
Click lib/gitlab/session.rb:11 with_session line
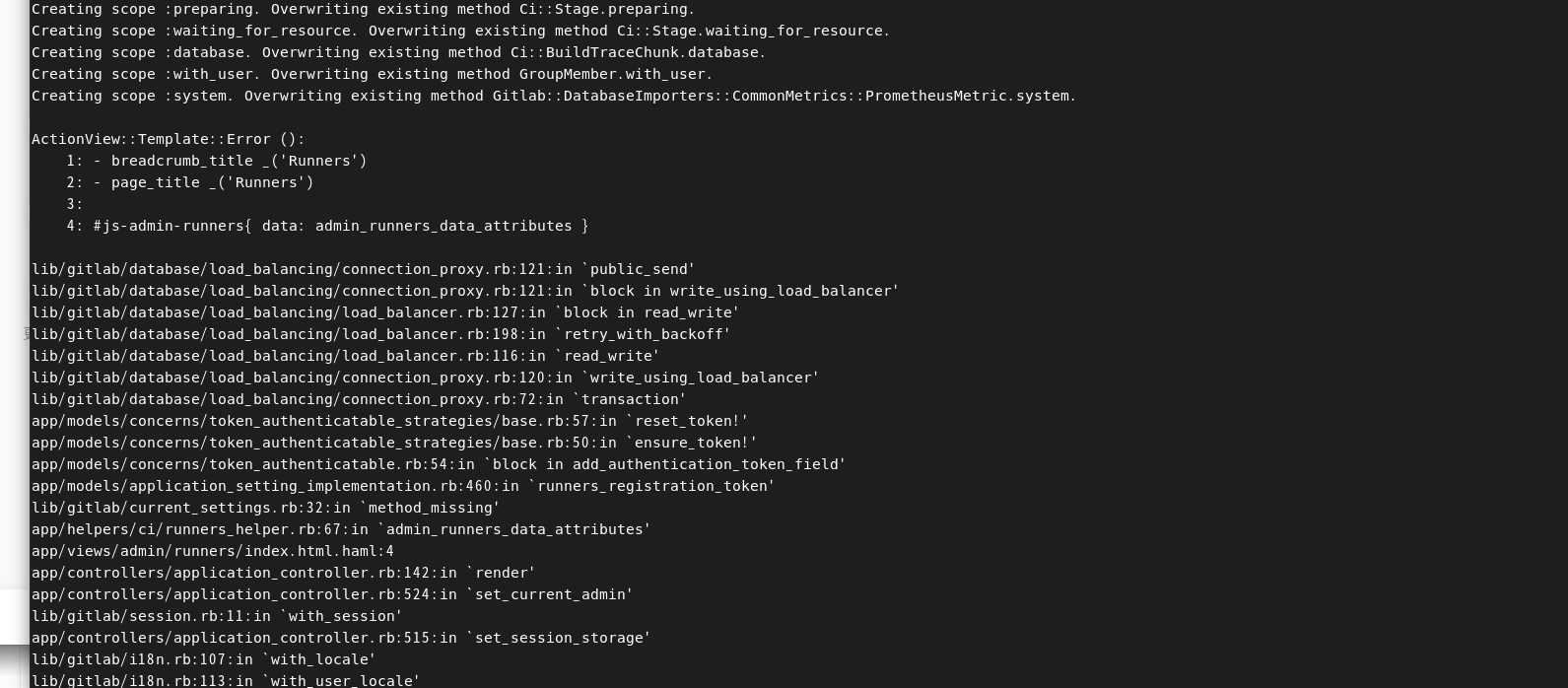pos(217,616)
